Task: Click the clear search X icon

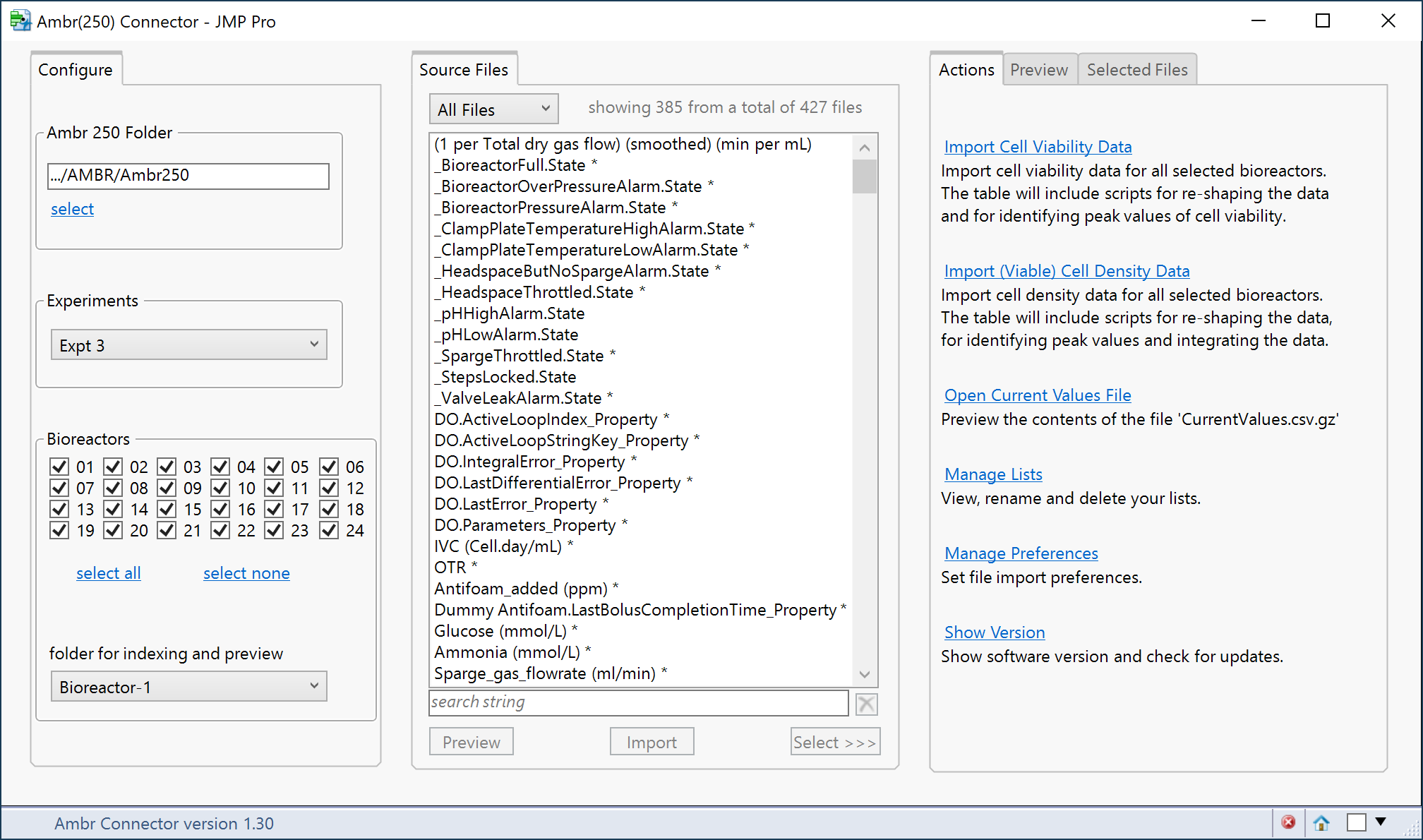Action: [866, 704]
